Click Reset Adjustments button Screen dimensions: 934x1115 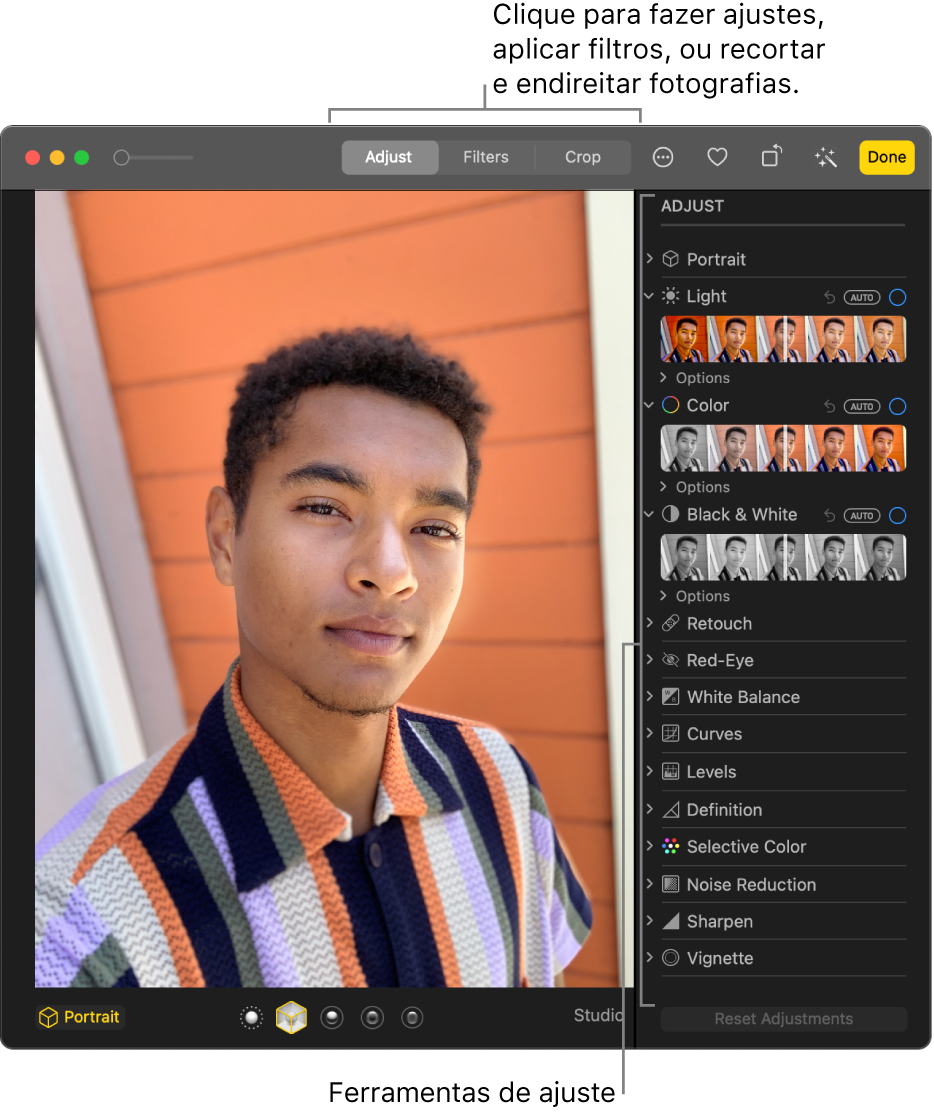coord(784,1019)
